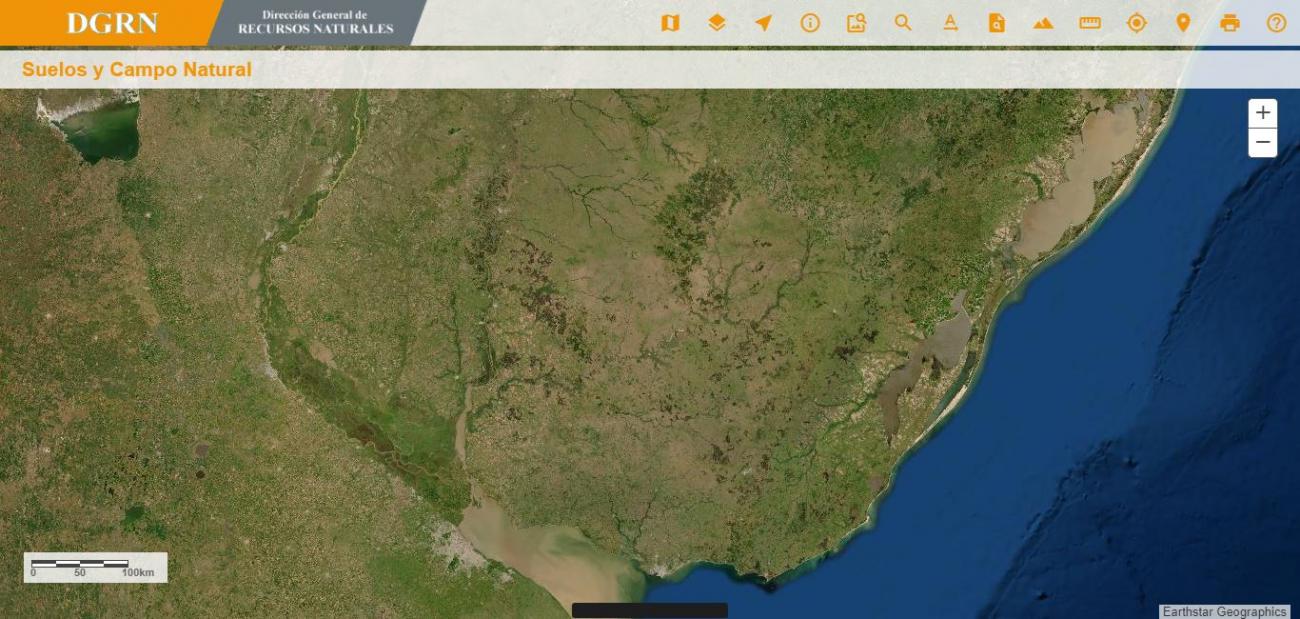
Task: Open the print tool
Action: pyautogui.click(x=1230, y=22)
